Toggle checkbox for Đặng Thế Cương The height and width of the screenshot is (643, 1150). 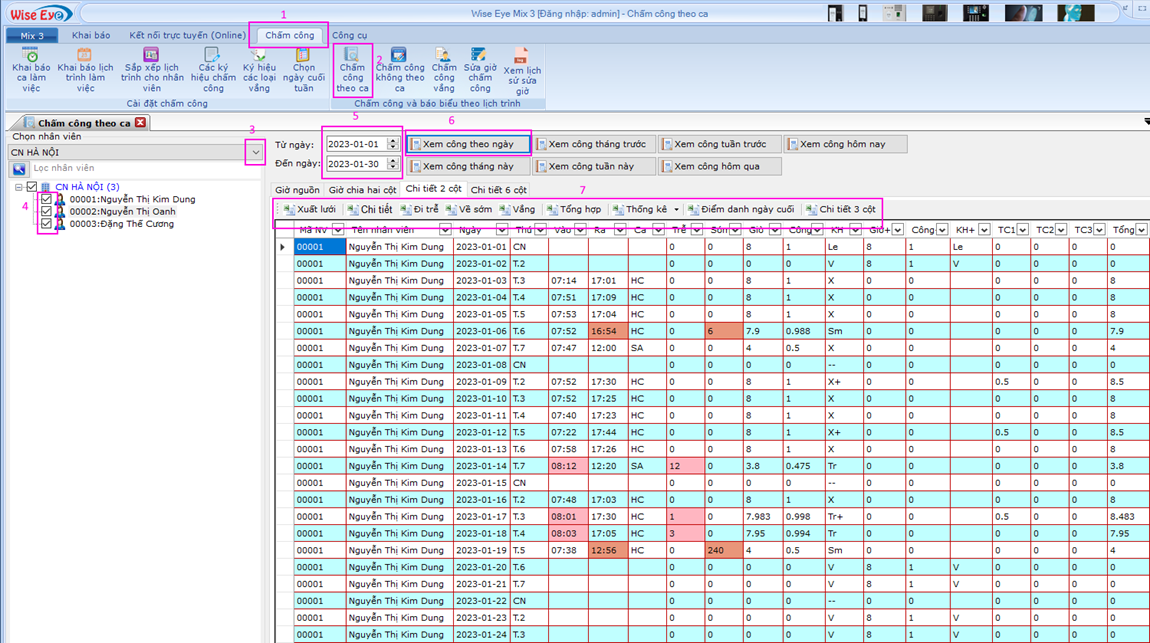pyautogui.click(x=47, y=224)
